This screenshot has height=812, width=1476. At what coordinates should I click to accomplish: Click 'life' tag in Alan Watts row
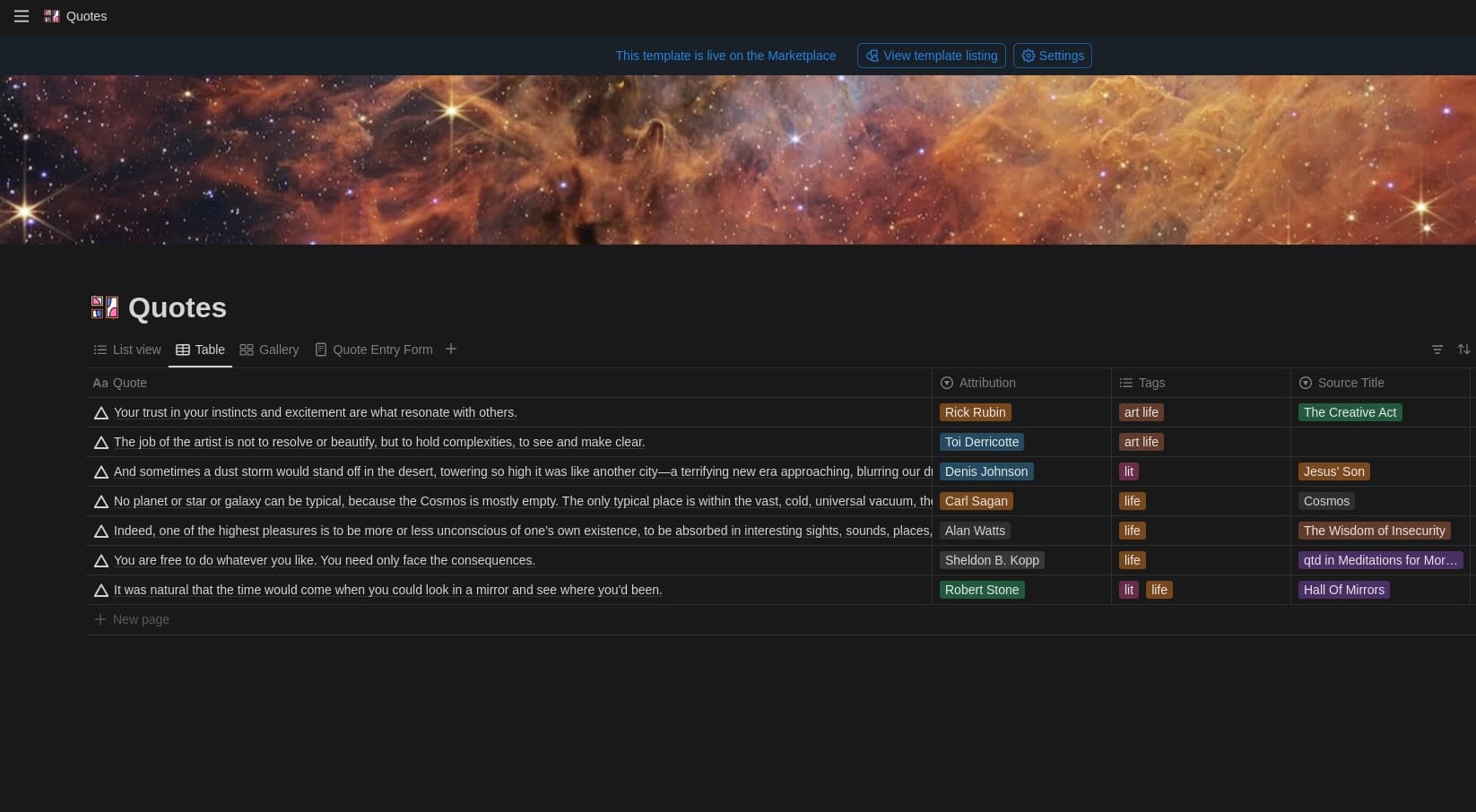pos(1133,531)
